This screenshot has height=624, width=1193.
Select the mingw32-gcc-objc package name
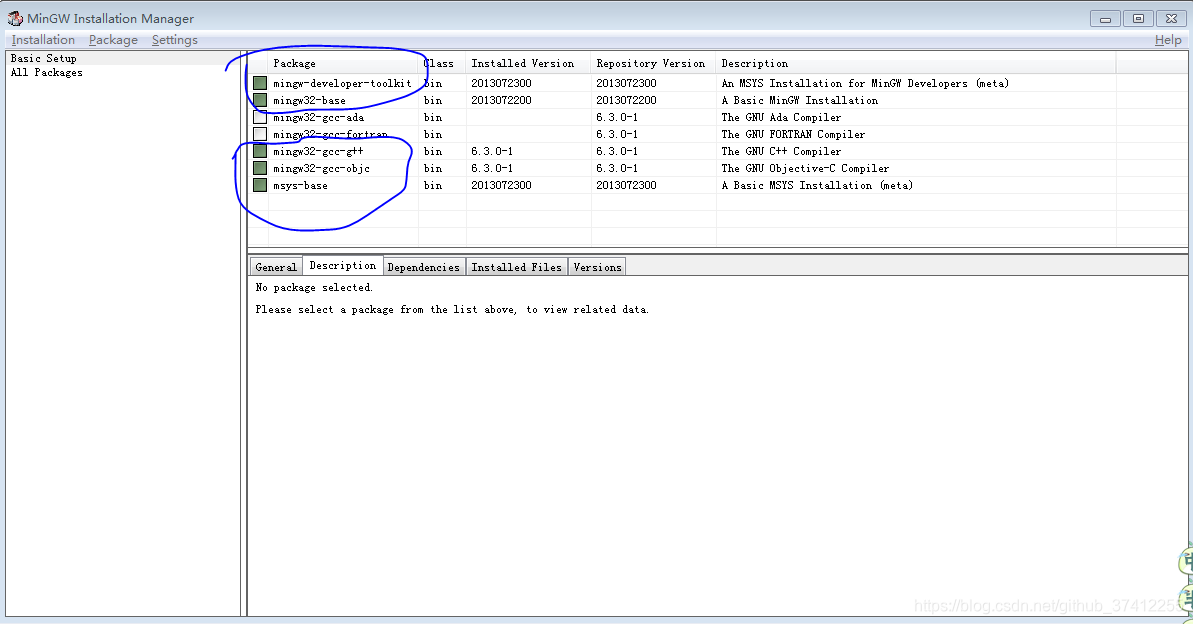pyautogui.click(x=321, y=168)
